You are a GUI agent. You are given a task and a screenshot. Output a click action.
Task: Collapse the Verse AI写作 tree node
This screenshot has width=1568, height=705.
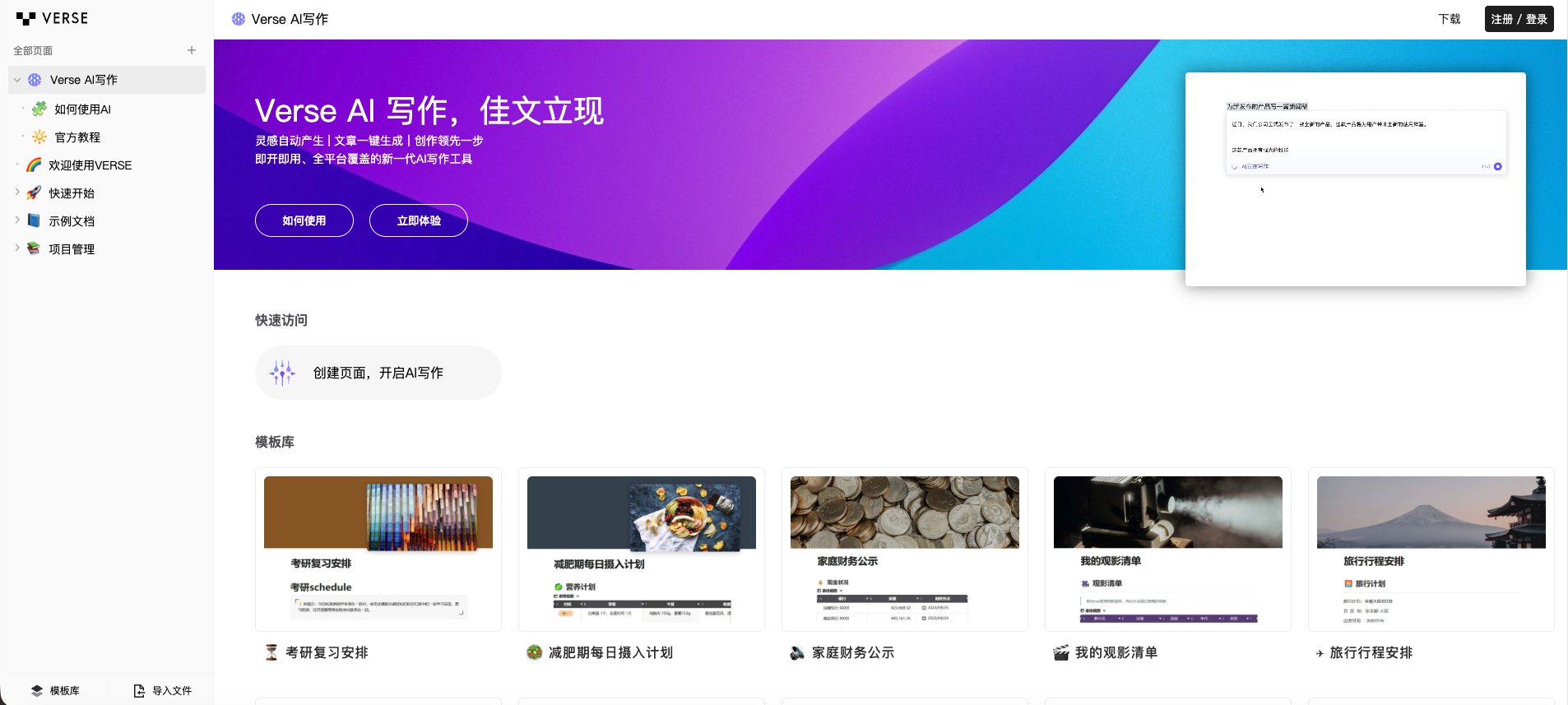pyautogui.click(x=17, y=80)
